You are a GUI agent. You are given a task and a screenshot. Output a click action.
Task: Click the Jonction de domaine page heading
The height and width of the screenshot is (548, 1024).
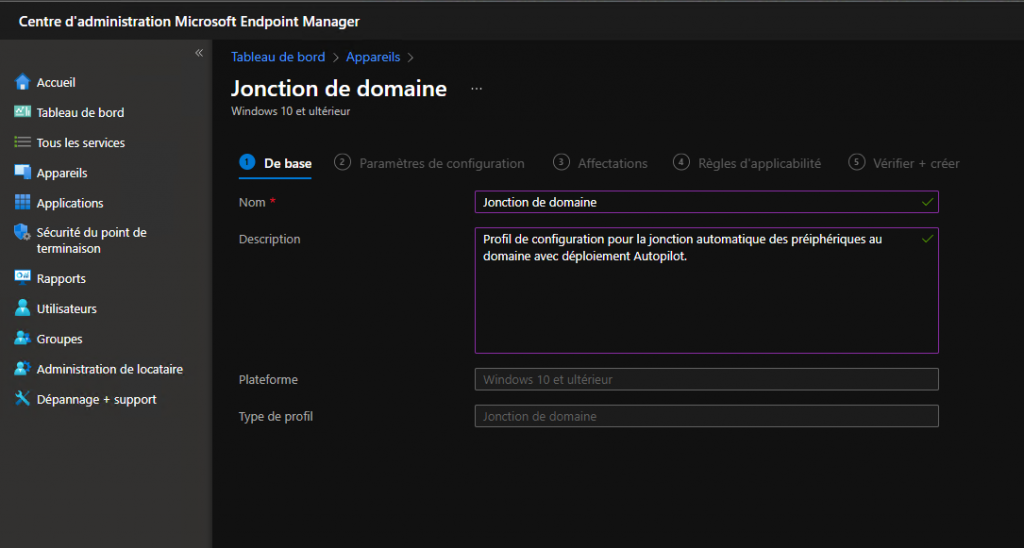[339, 88]
